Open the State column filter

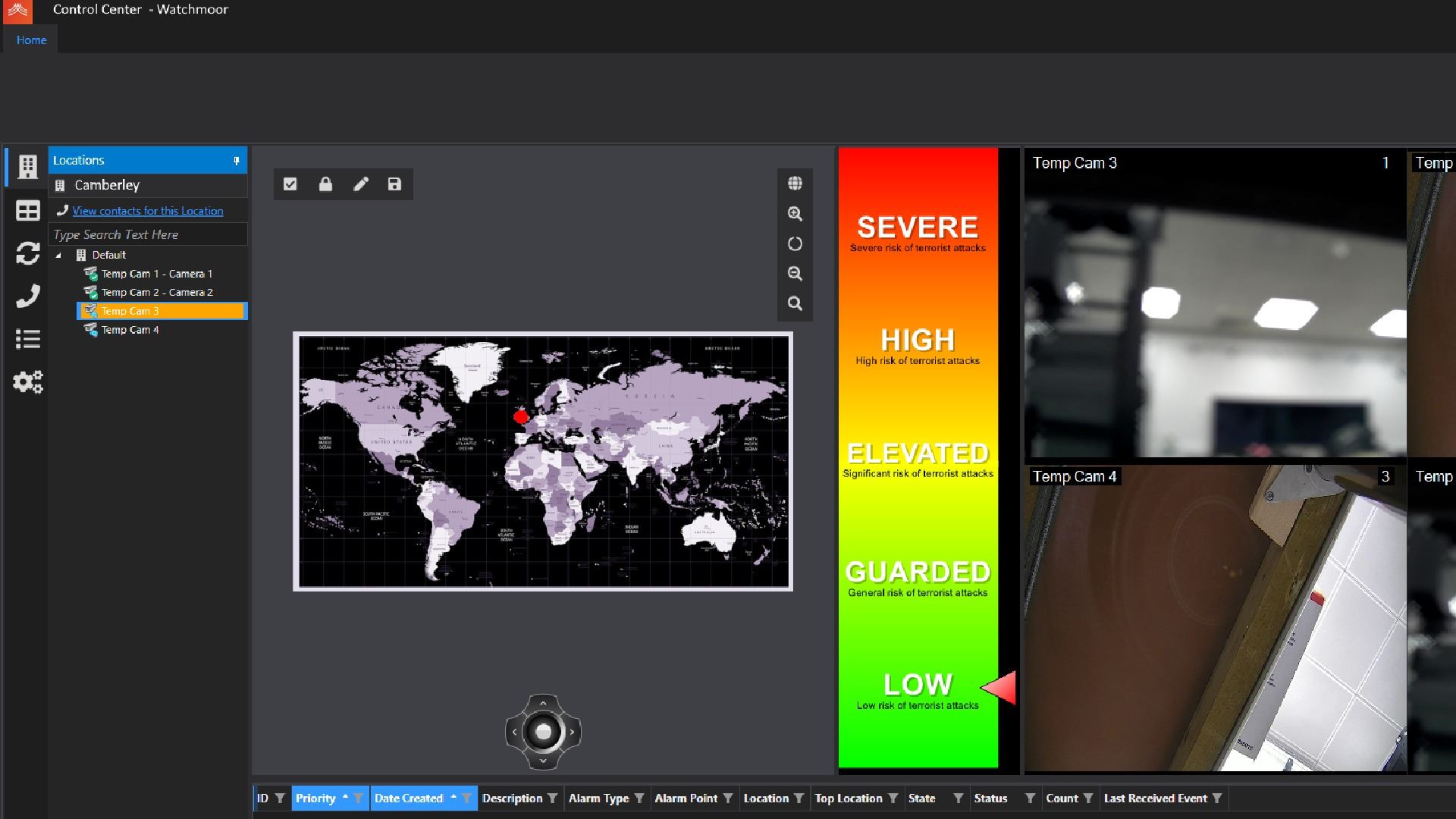959,799
